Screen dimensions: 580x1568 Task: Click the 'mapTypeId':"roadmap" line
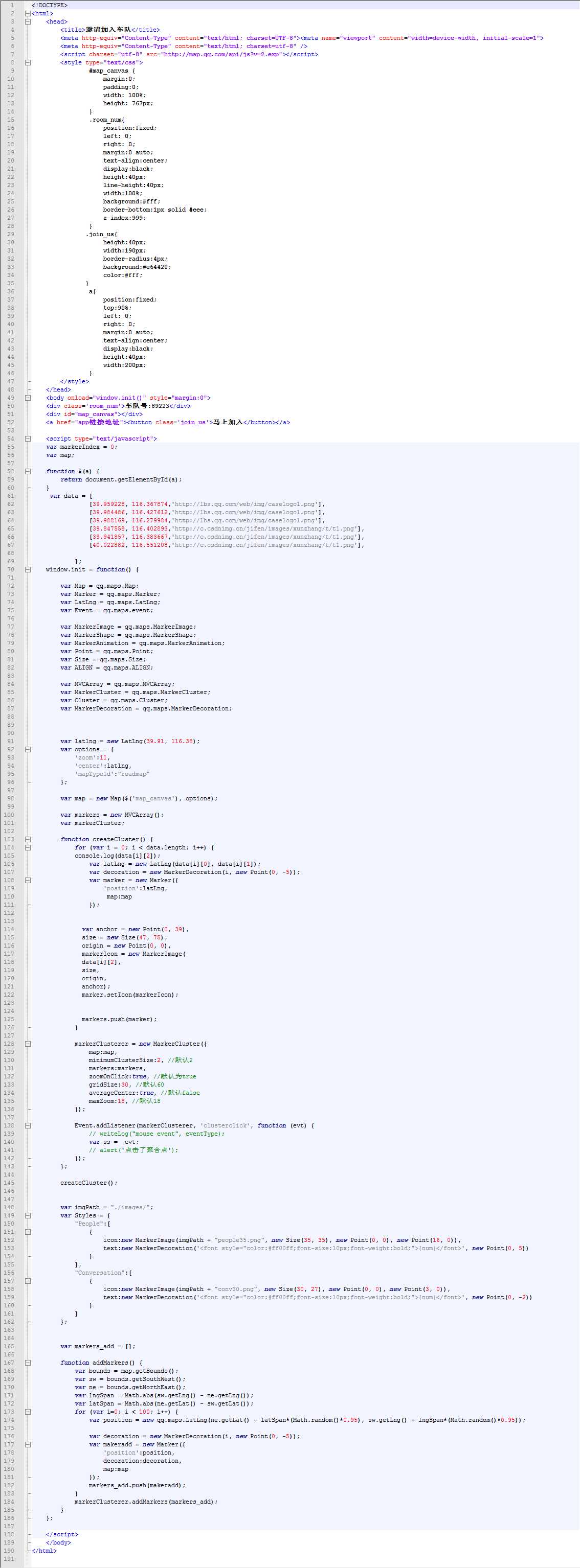point(112,774)
